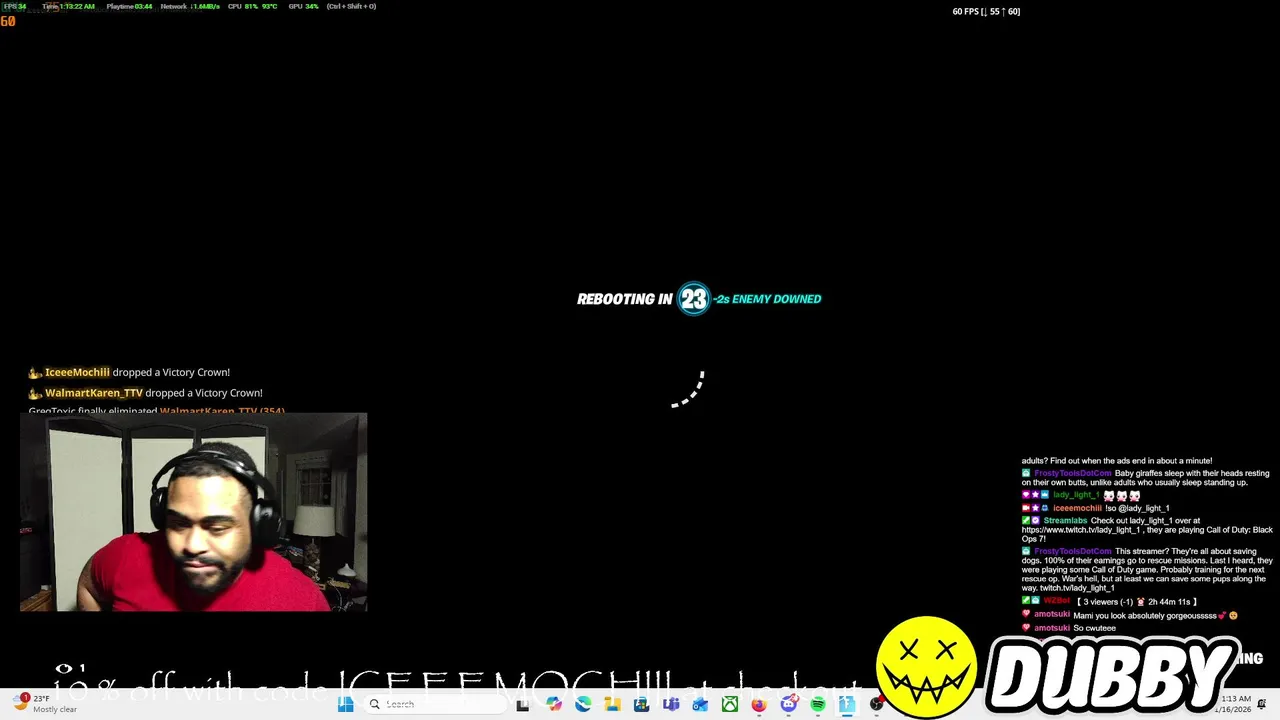
Task: Click WalmartKaren_TTV in the crown-drop message
Action: [x=94, y=393]
